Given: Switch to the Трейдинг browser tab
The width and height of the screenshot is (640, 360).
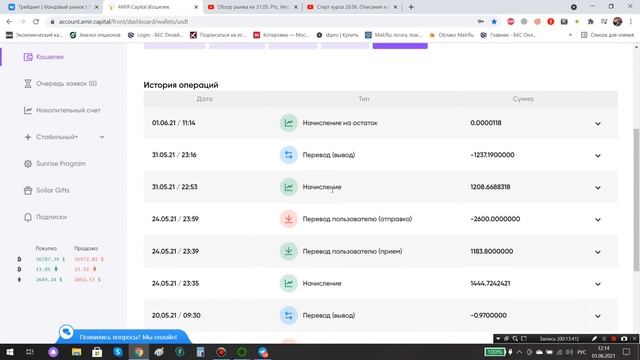Looking at the screenshot, I should click(52, 7).
